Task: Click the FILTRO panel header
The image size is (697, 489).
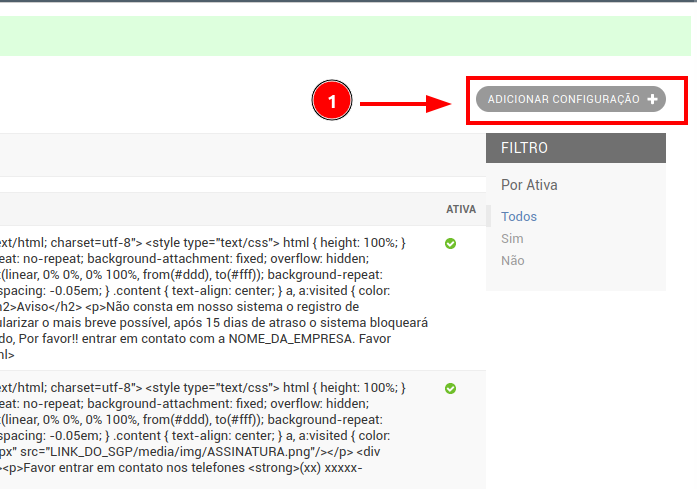Action: tap(575, 148)
